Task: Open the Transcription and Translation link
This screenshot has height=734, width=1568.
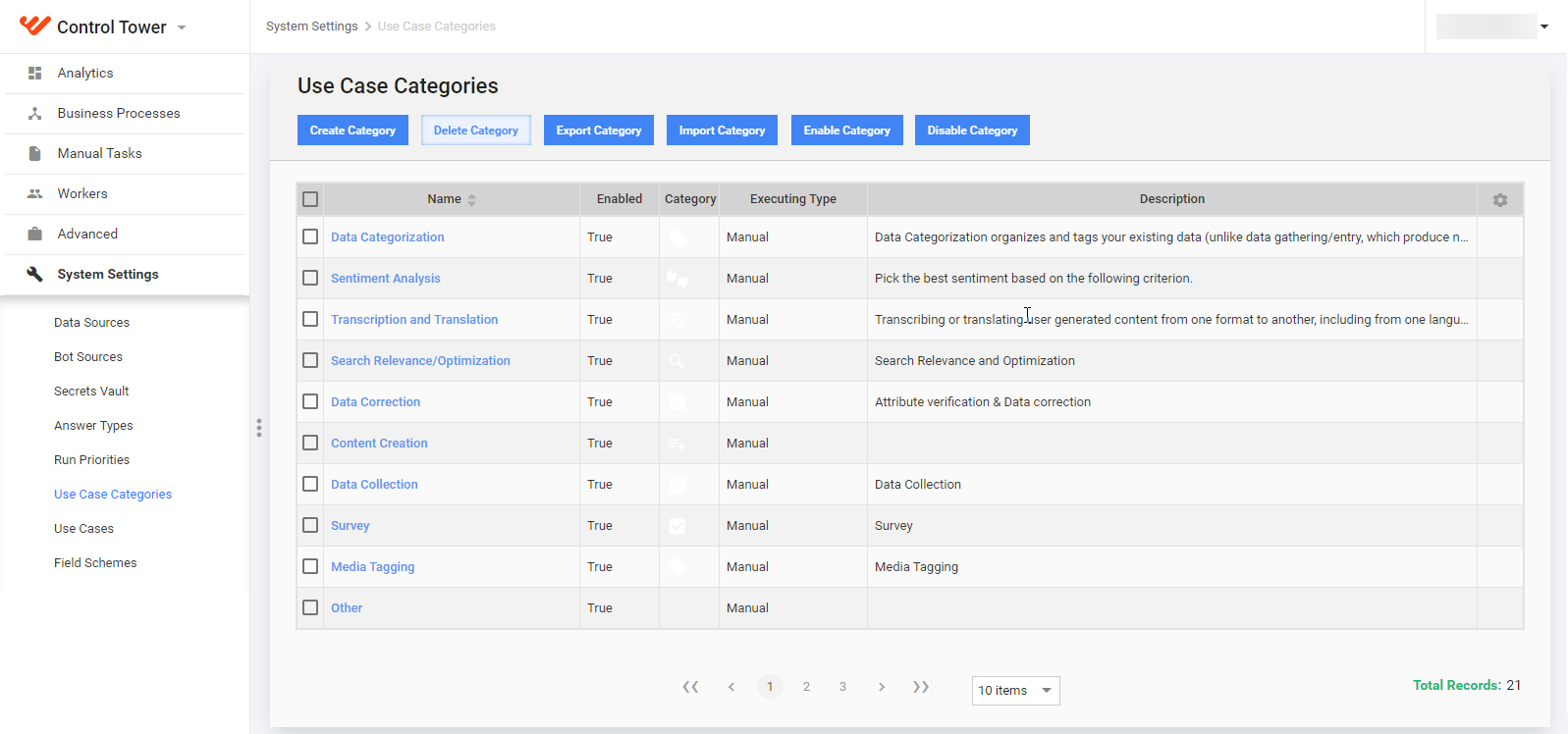Action: 414,320
